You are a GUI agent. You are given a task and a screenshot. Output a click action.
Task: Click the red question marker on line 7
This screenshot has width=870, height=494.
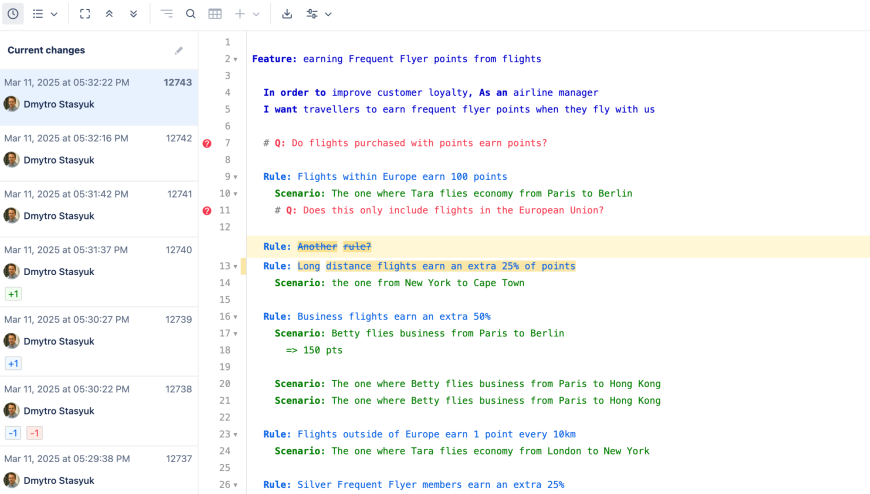[207, 143]
